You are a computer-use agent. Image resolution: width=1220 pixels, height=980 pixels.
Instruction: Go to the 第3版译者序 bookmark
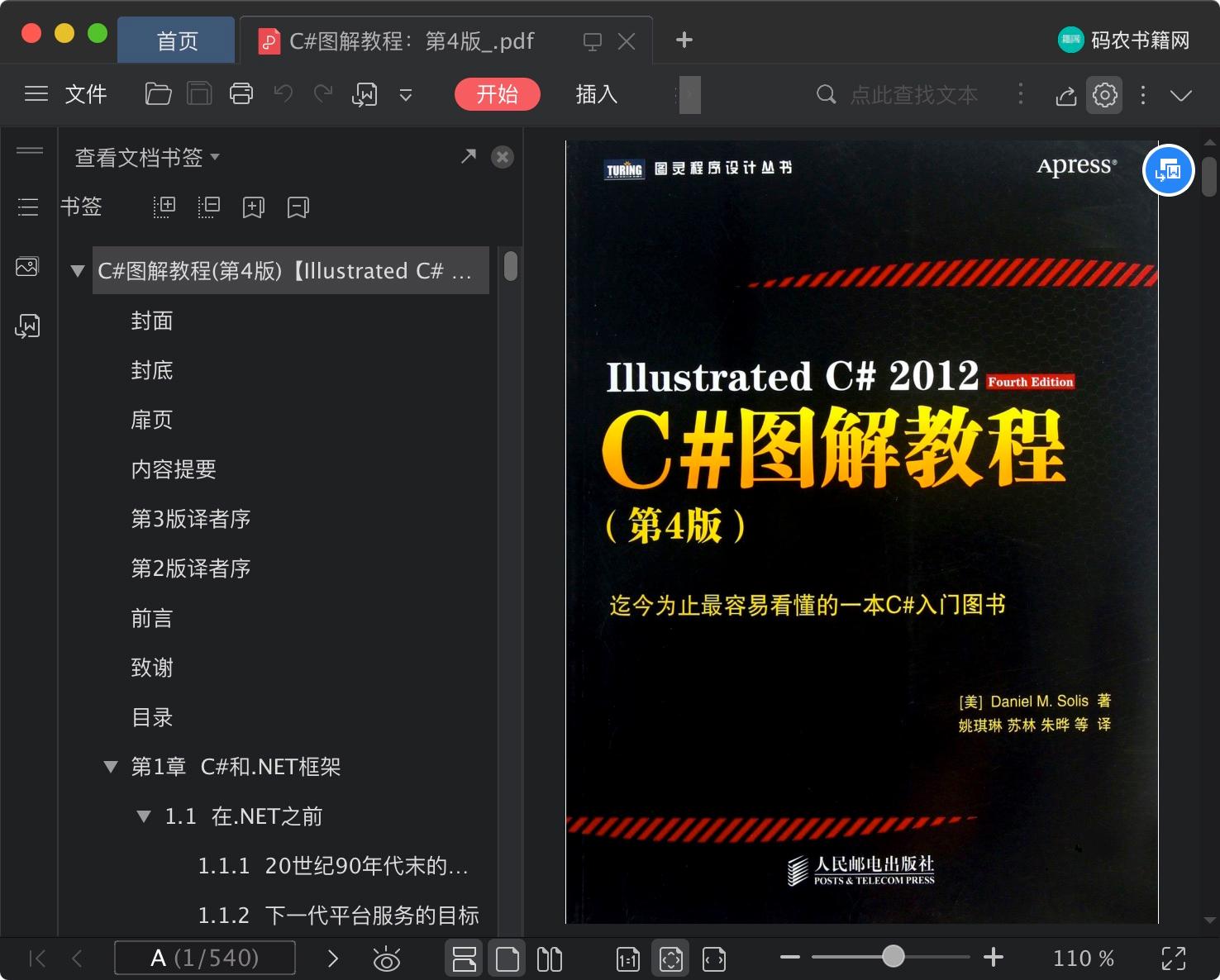191,519
